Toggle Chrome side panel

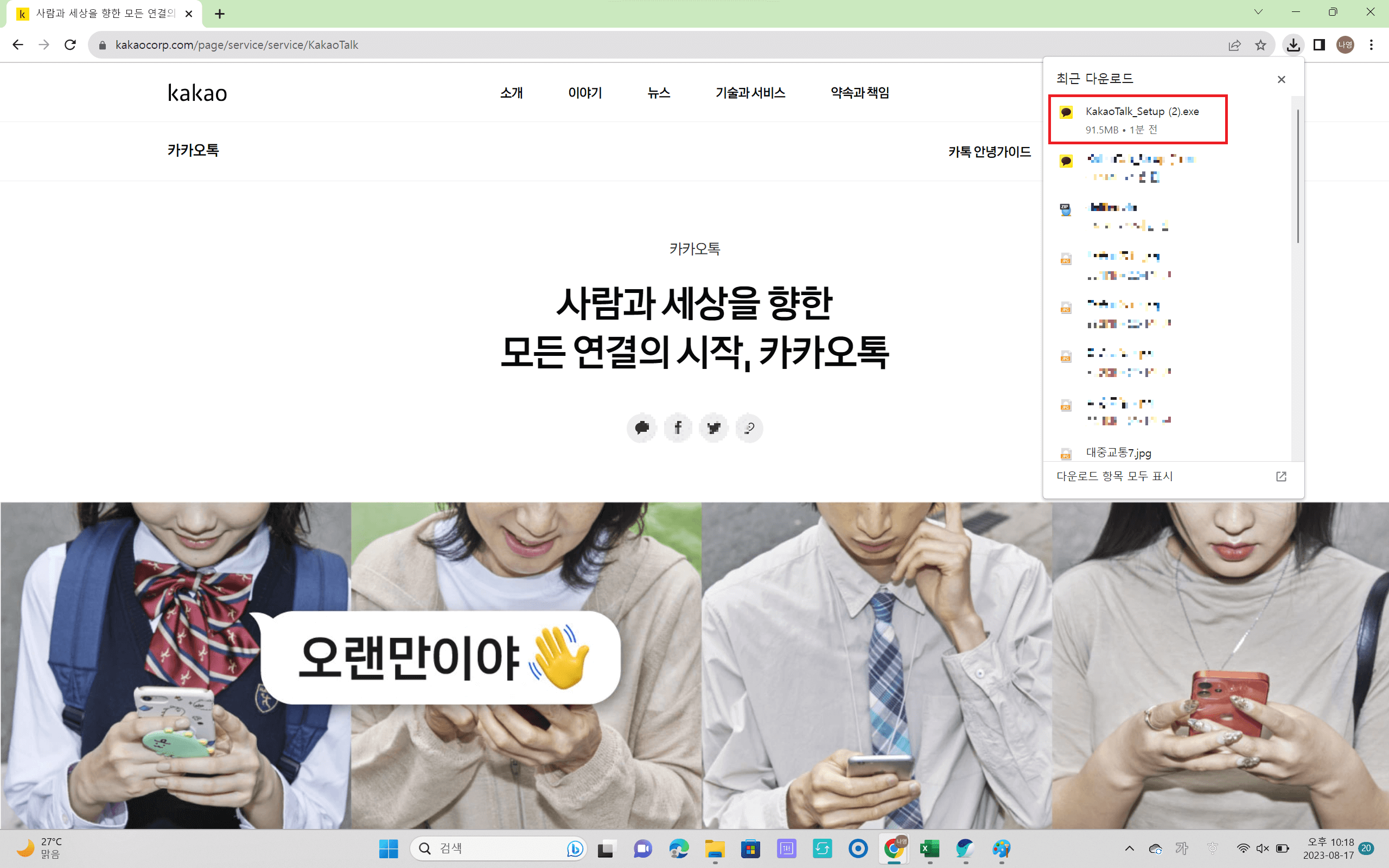1319,45
